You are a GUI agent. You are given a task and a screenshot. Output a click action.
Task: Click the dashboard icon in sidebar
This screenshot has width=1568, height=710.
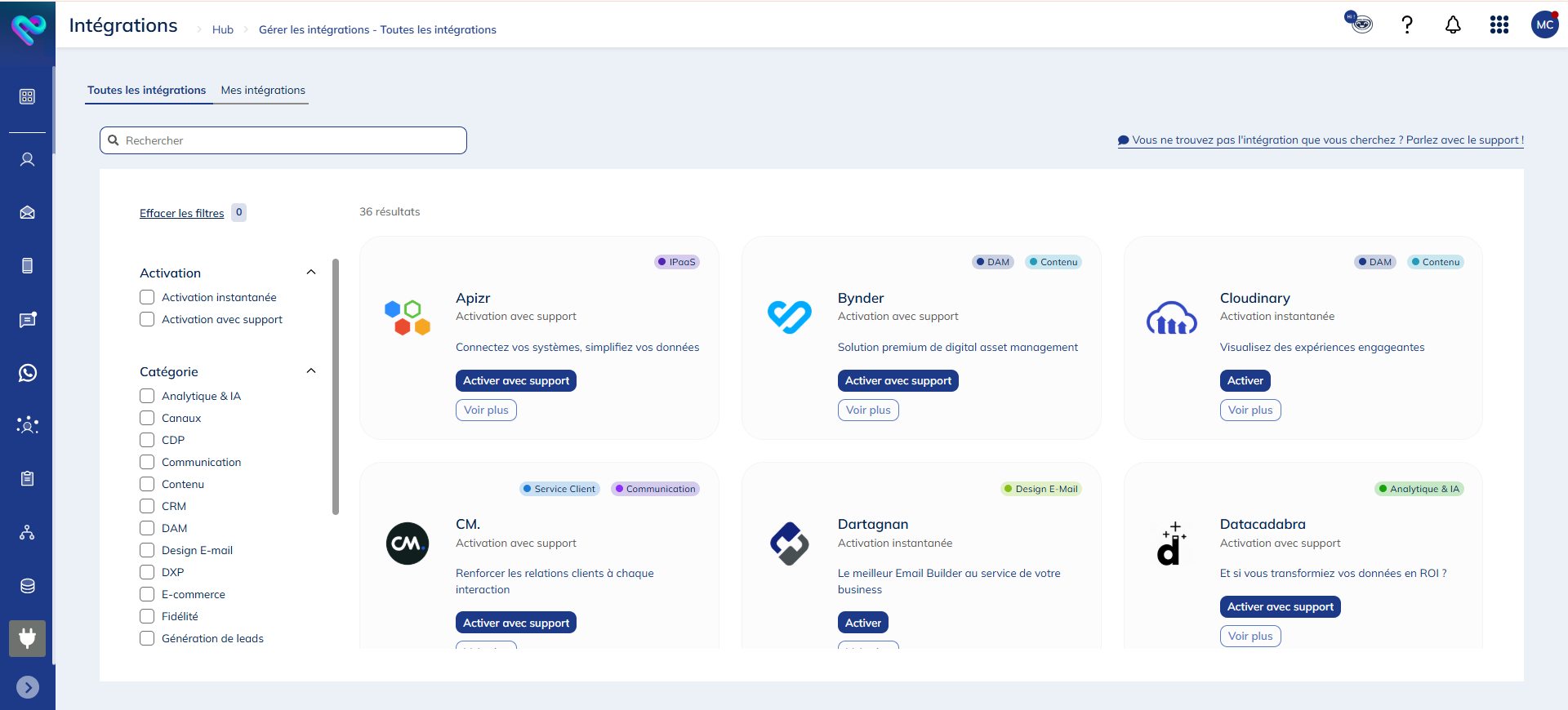pos(28,96)
